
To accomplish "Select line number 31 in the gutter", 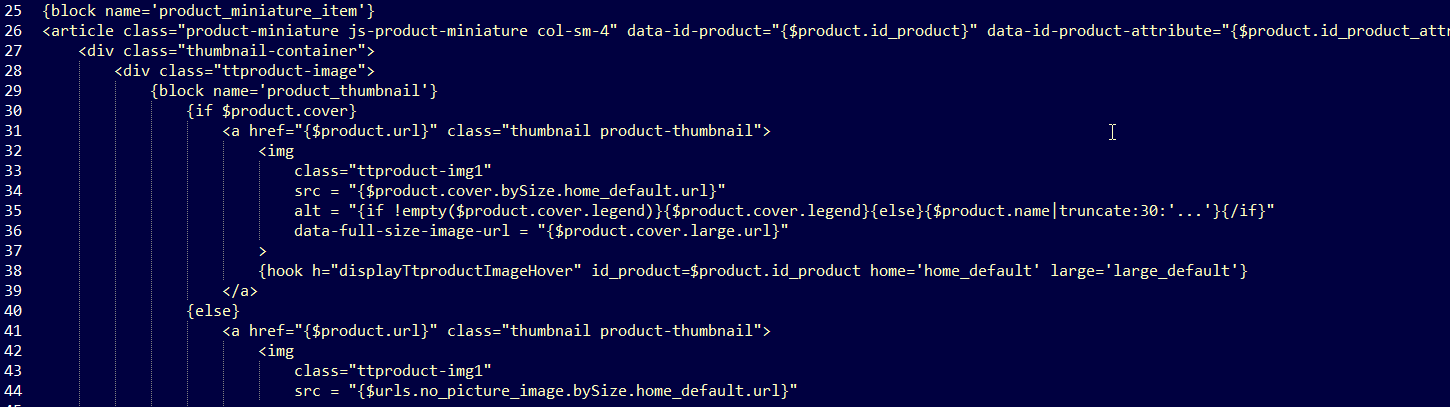I will 12,131.
